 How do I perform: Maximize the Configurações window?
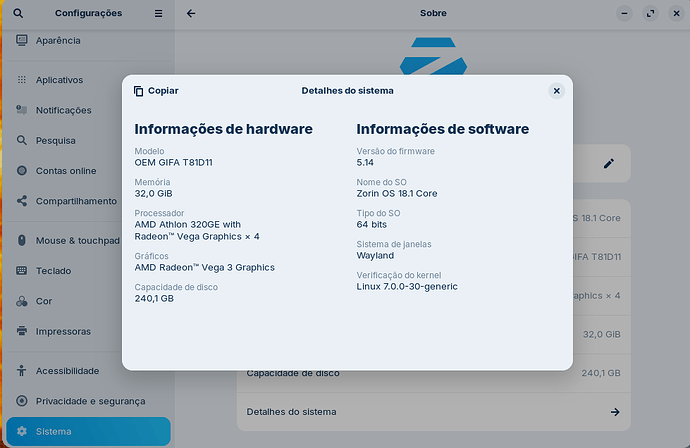(650, 14)
